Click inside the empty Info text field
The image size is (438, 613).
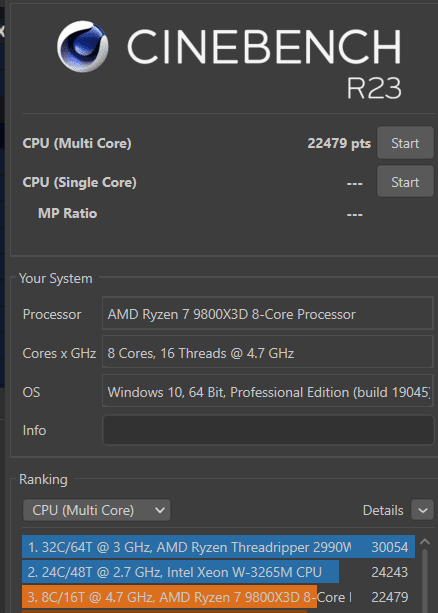[x=268, y=430]
